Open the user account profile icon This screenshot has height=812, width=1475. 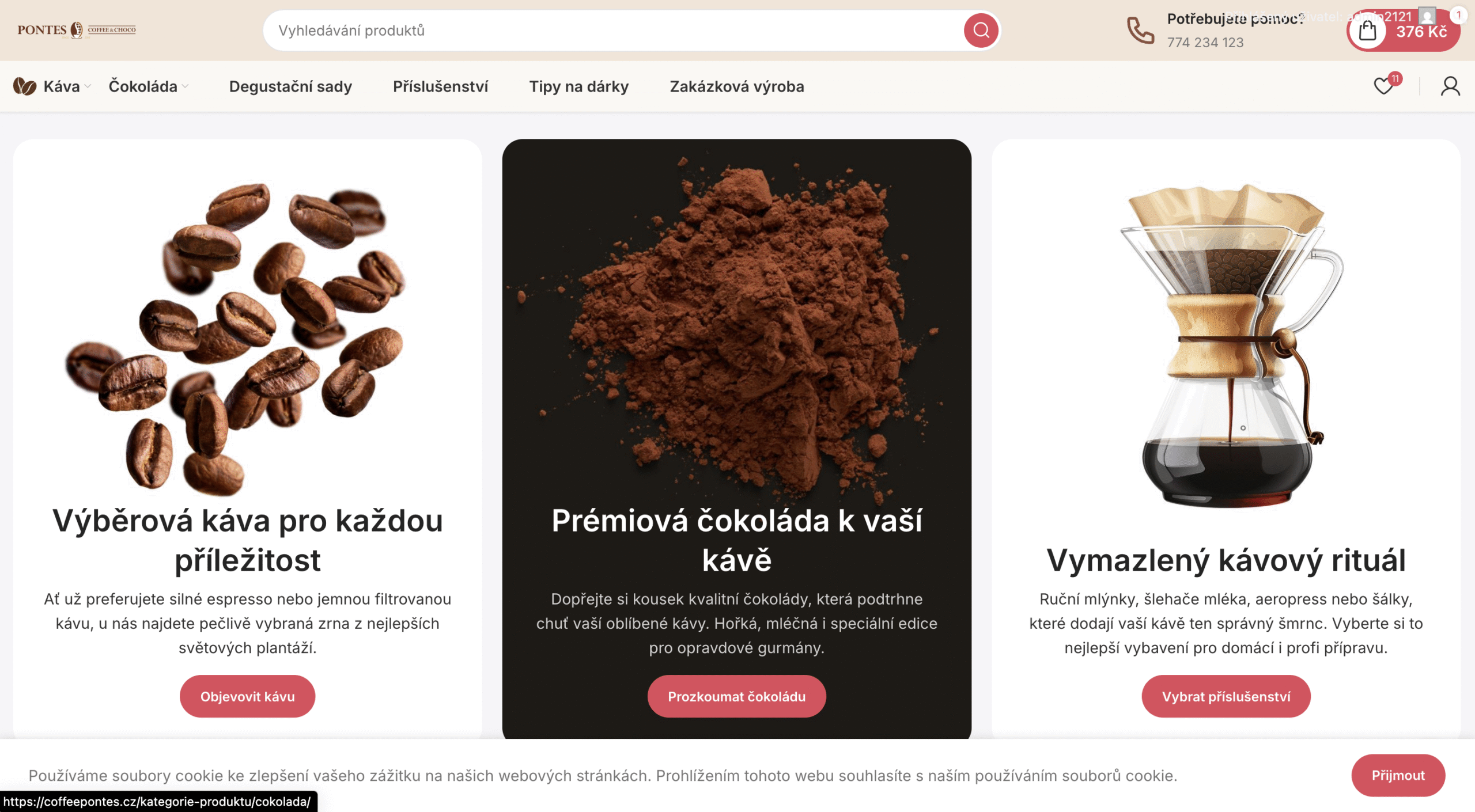(x=1450, y=86)
